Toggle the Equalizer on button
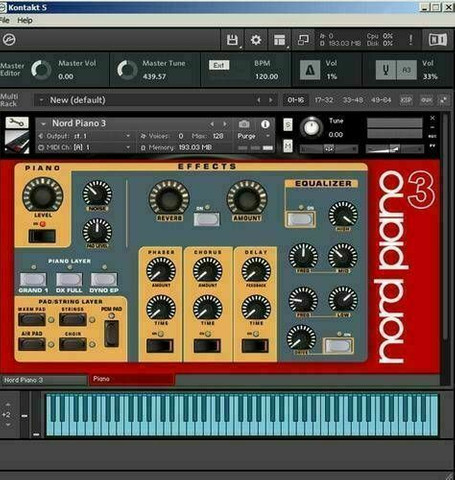The width and height of the screenshot is (455, 480). 300,219
